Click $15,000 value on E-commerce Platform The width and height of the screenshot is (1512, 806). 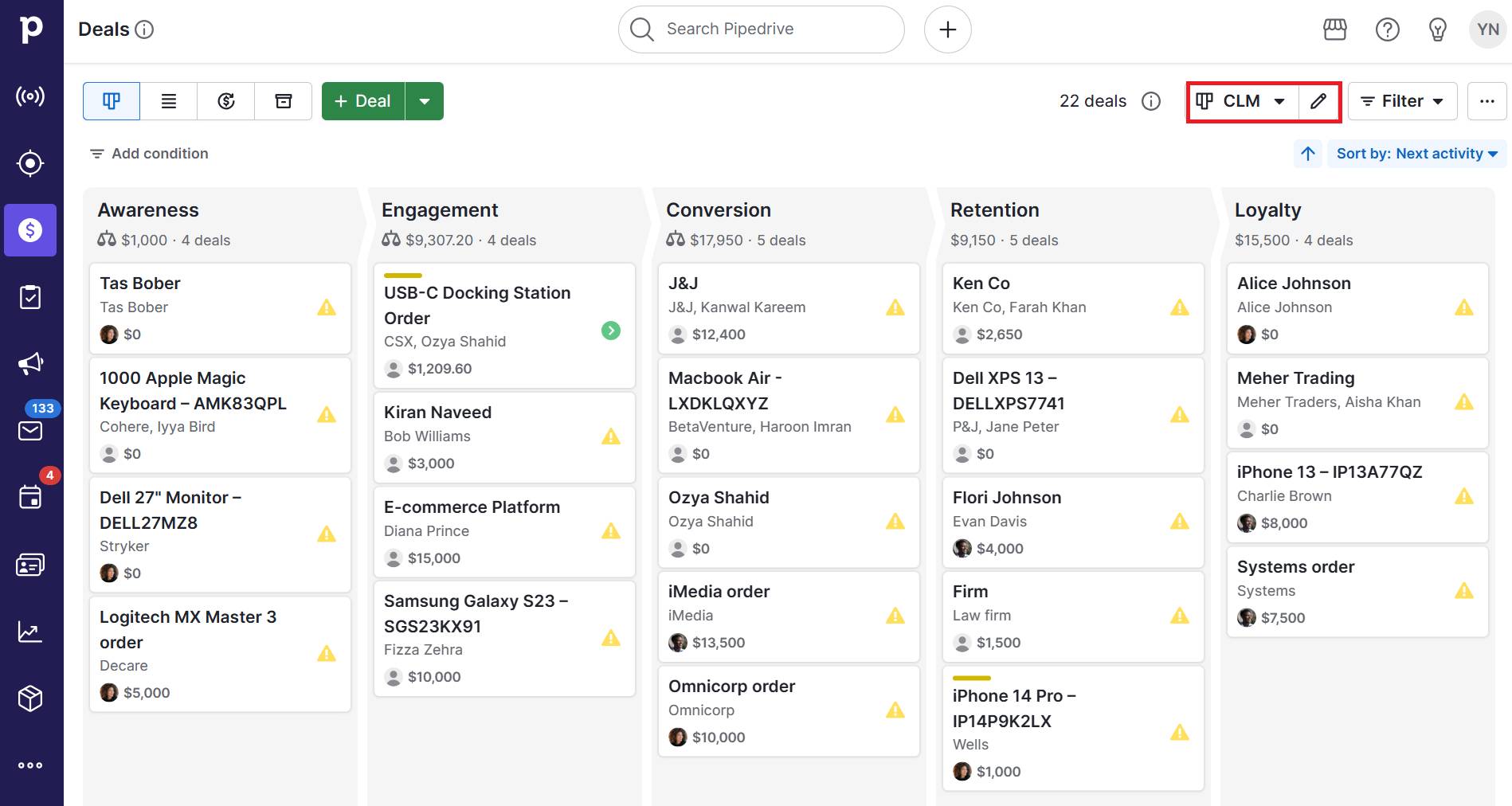(434, 558)
